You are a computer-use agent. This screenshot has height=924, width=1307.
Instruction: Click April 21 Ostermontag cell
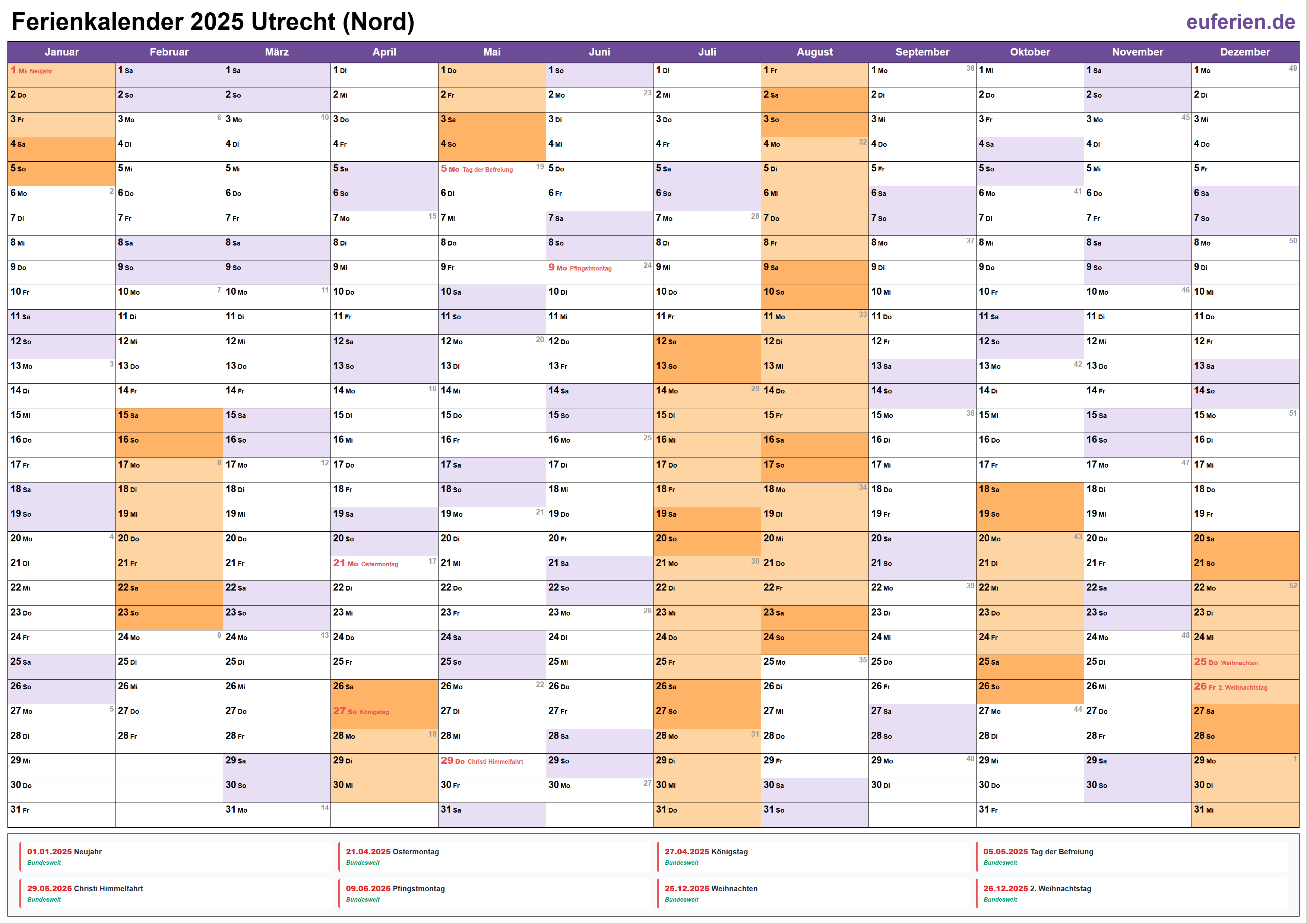[x=384, y=567]
